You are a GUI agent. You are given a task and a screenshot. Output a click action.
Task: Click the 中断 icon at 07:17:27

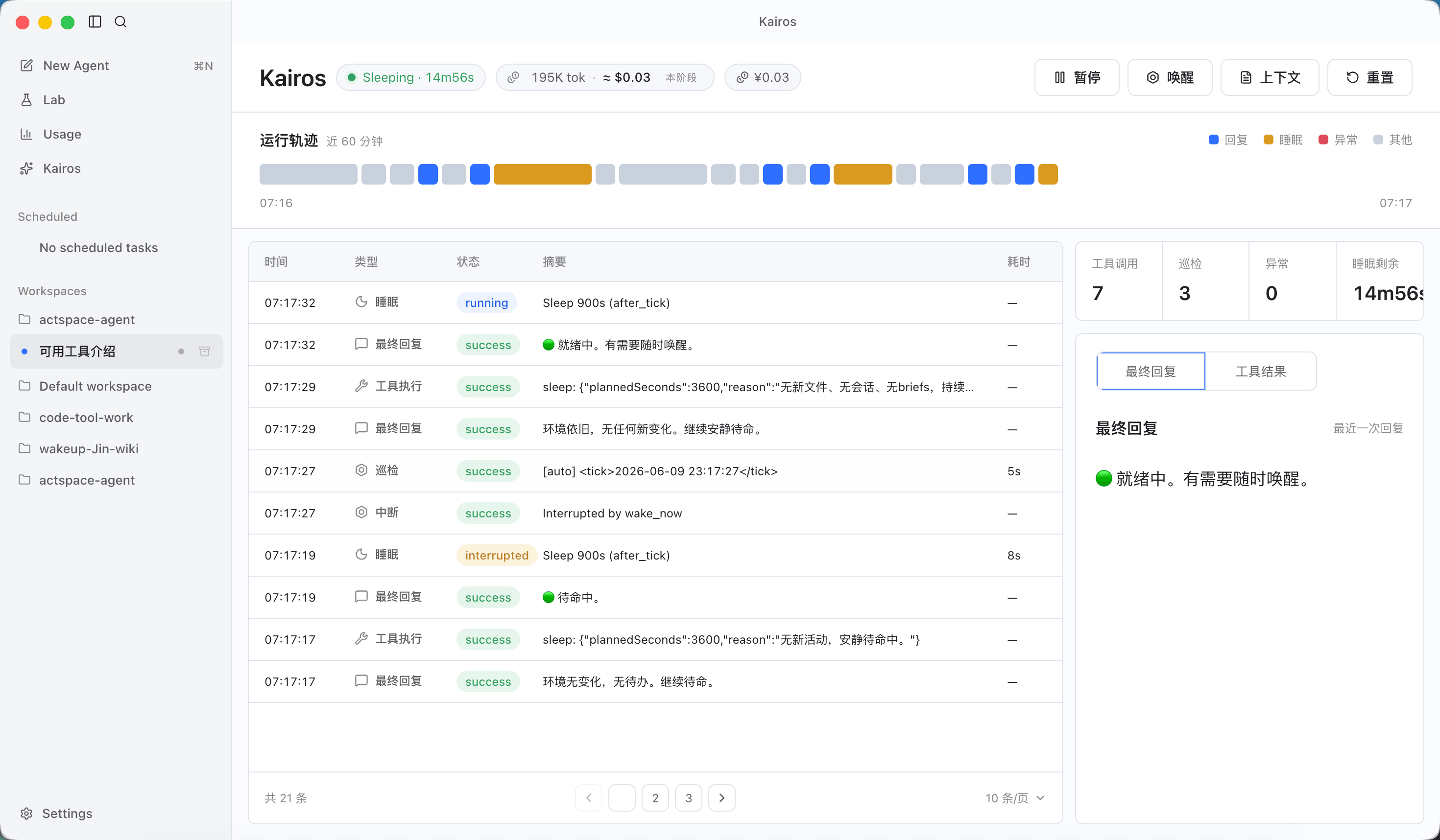coord(361,512)
